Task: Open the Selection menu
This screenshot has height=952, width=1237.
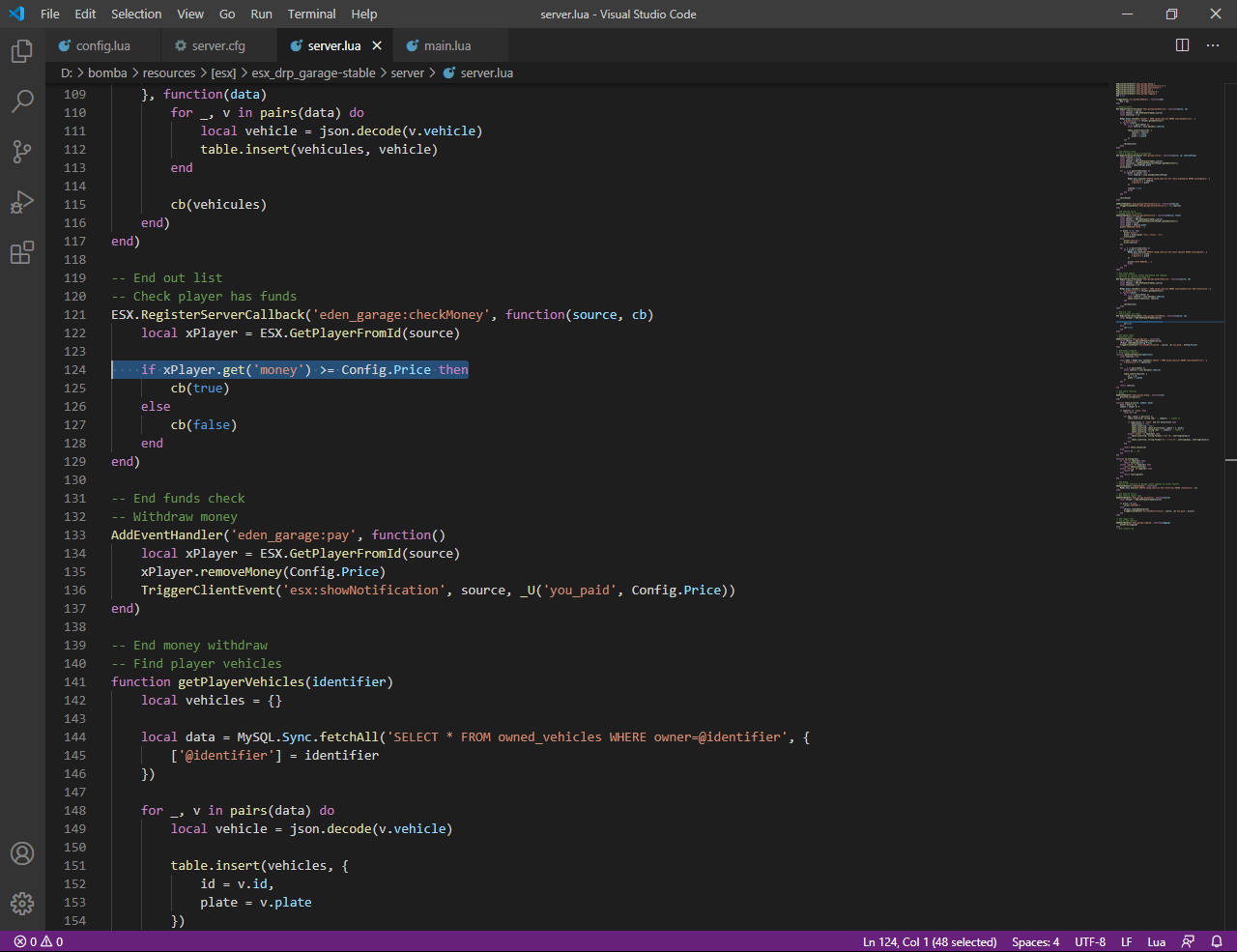Action: (136, 14)
